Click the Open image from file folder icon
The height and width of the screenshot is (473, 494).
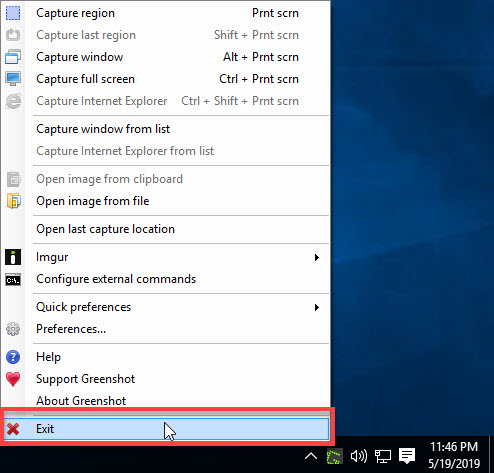[14, 201]
